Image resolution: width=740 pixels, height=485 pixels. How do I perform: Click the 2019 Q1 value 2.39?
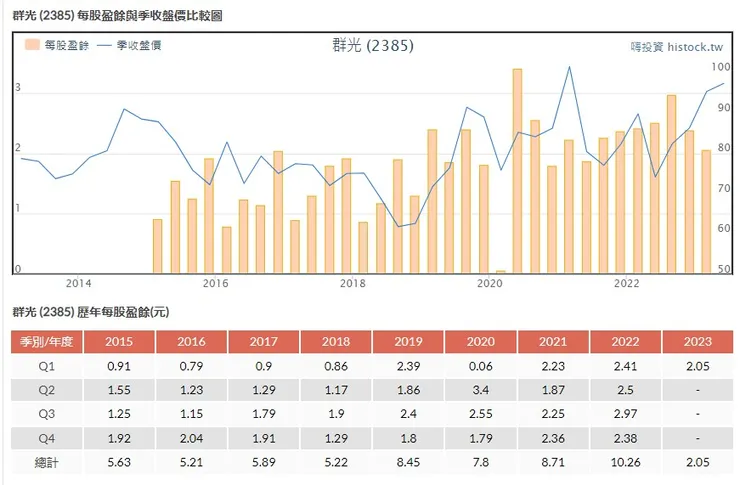point(408,366)
